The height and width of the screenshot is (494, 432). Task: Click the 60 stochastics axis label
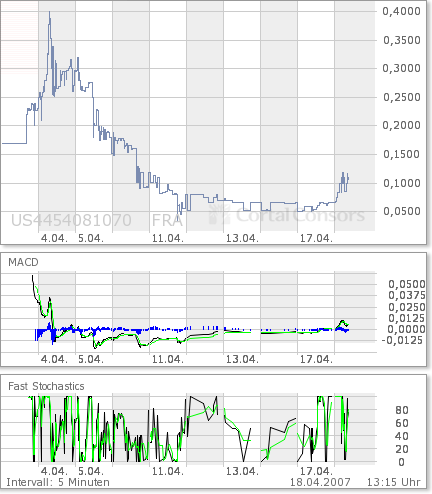[402, 423]
